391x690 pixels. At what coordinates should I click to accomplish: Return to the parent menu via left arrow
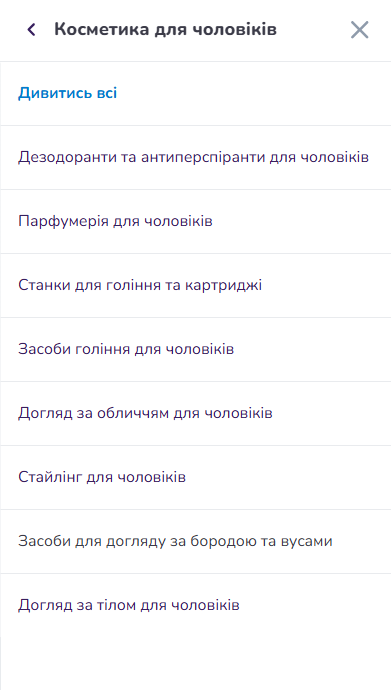(x=31, y=30)
